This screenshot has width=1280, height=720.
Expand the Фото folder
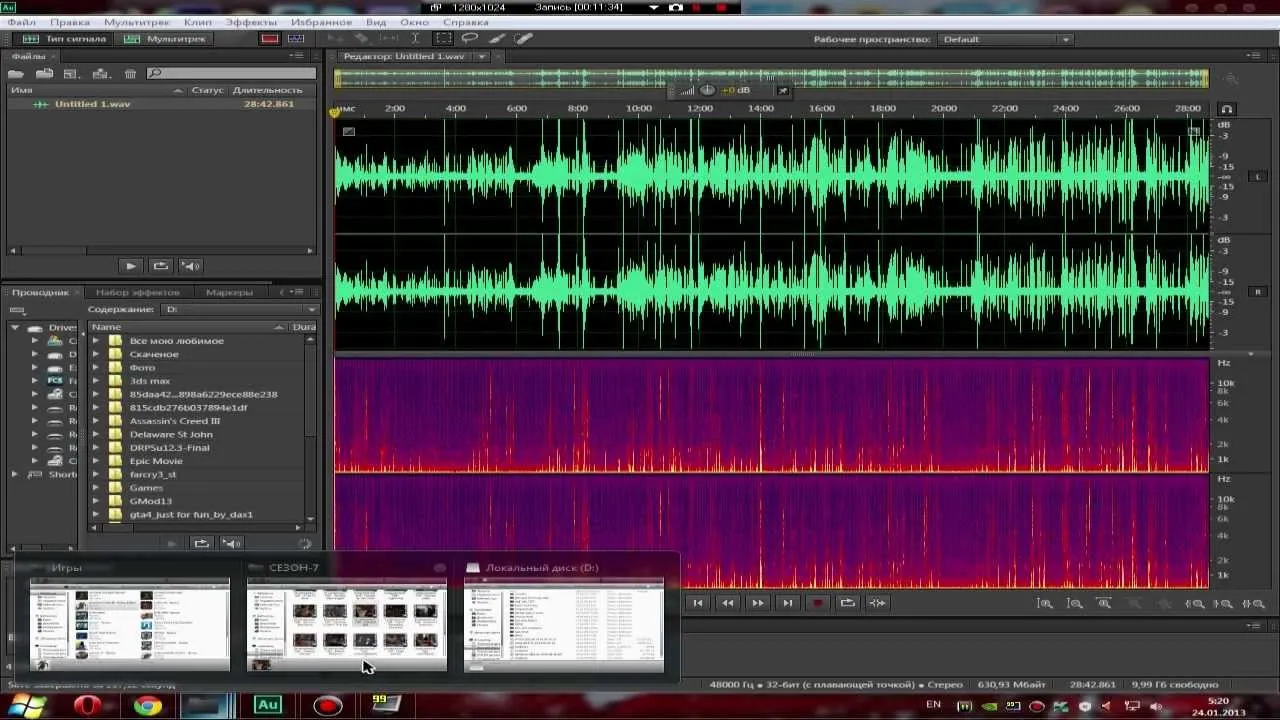97,367
